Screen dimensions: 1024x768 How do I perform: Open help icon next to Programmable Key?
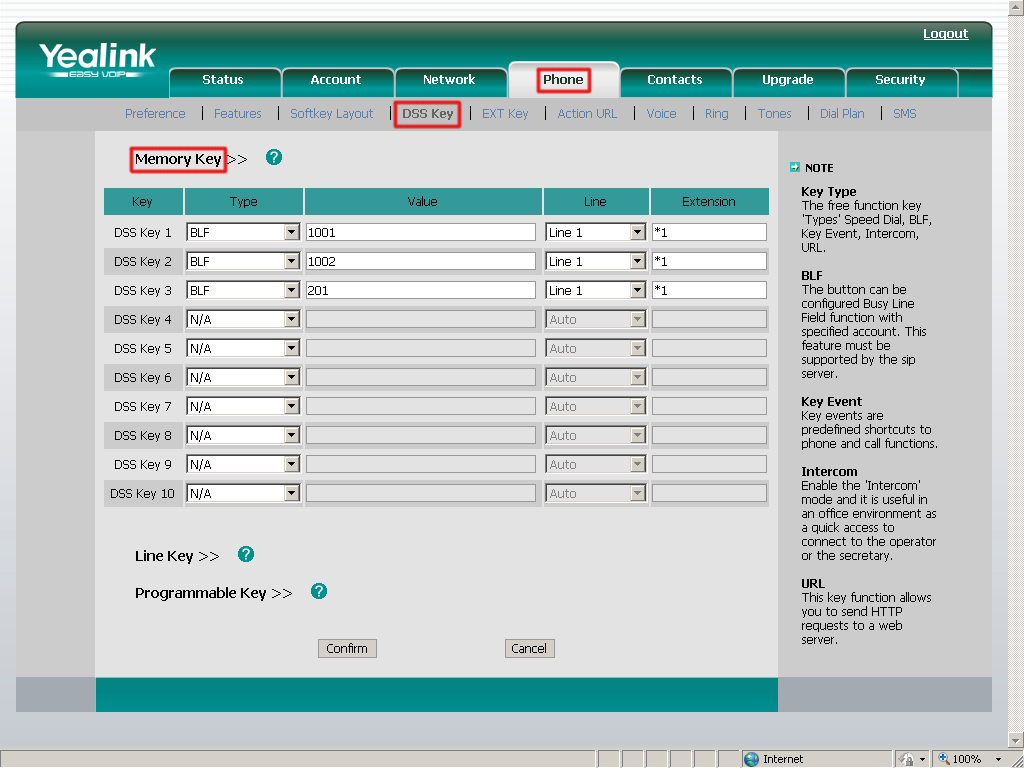[319, 592]
